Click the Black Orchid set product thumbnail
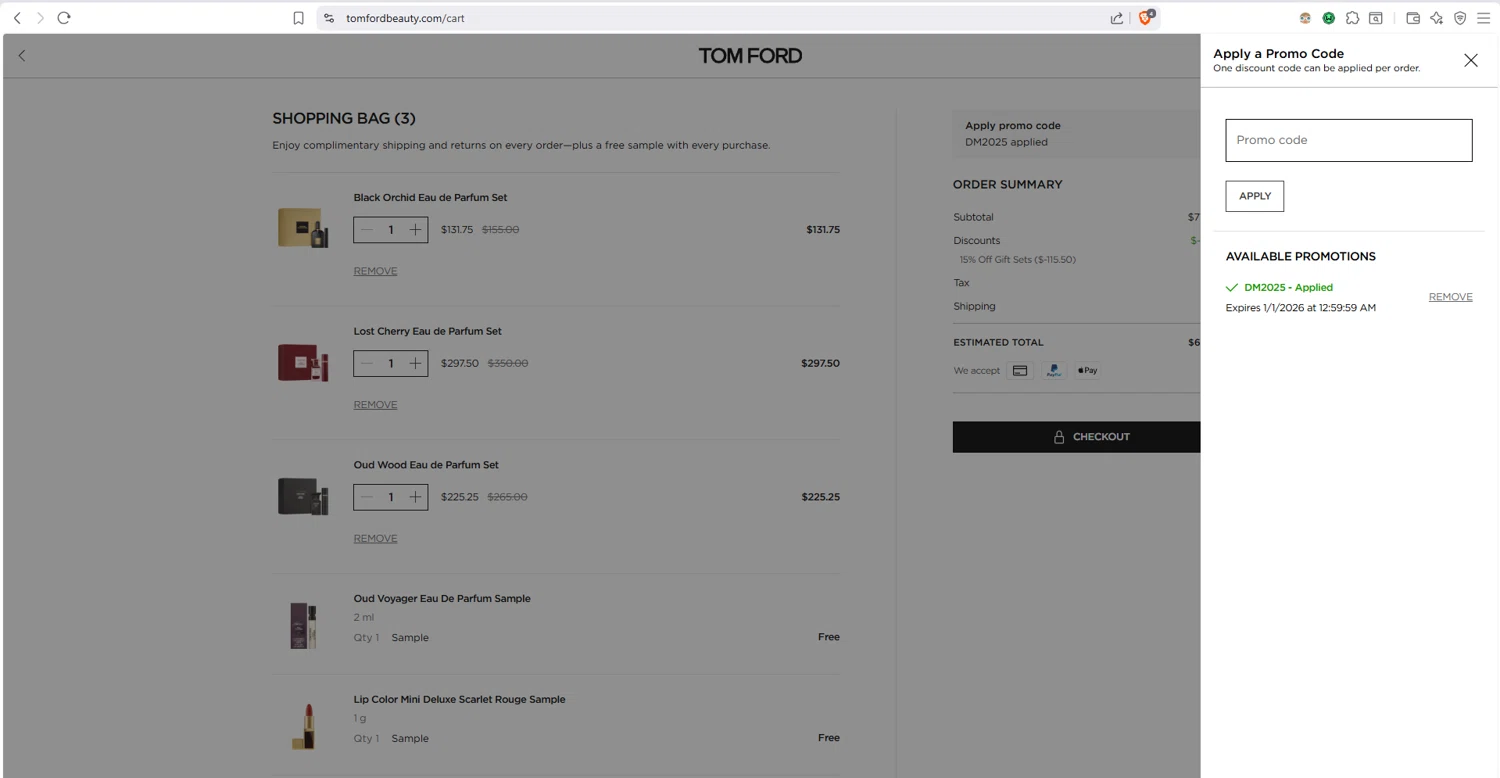The height and width of the screenshot is (778, 1500). coord(303,228)
